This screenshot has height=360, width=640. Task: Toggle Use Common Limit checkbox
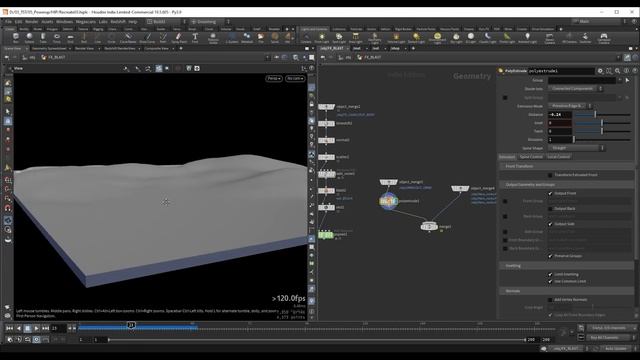(x=550, y=281)
